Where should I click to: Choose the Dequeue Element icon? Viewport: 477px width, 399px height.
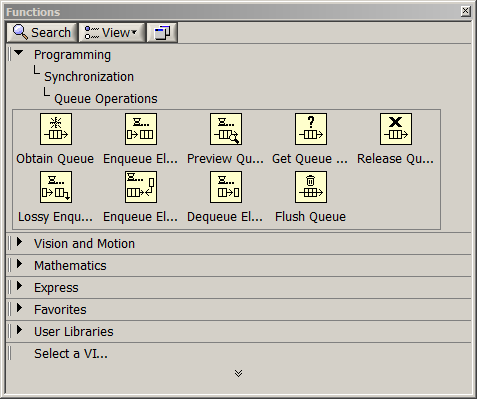coord(226,187)
